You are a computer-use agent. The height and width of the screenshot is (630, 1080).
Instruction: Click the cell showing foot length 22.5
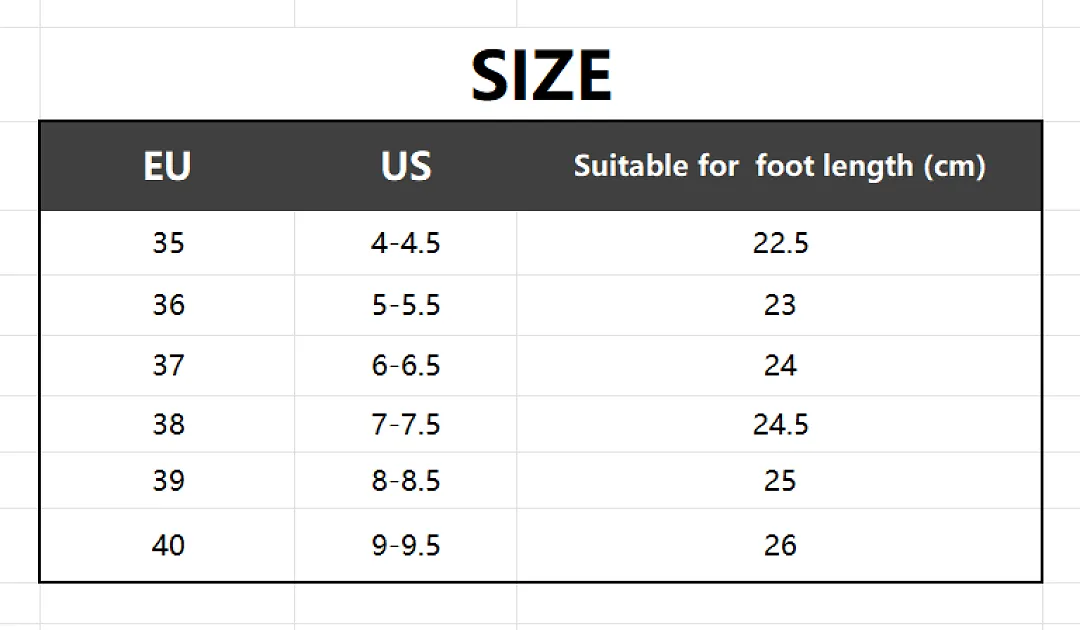coord(780,243)
